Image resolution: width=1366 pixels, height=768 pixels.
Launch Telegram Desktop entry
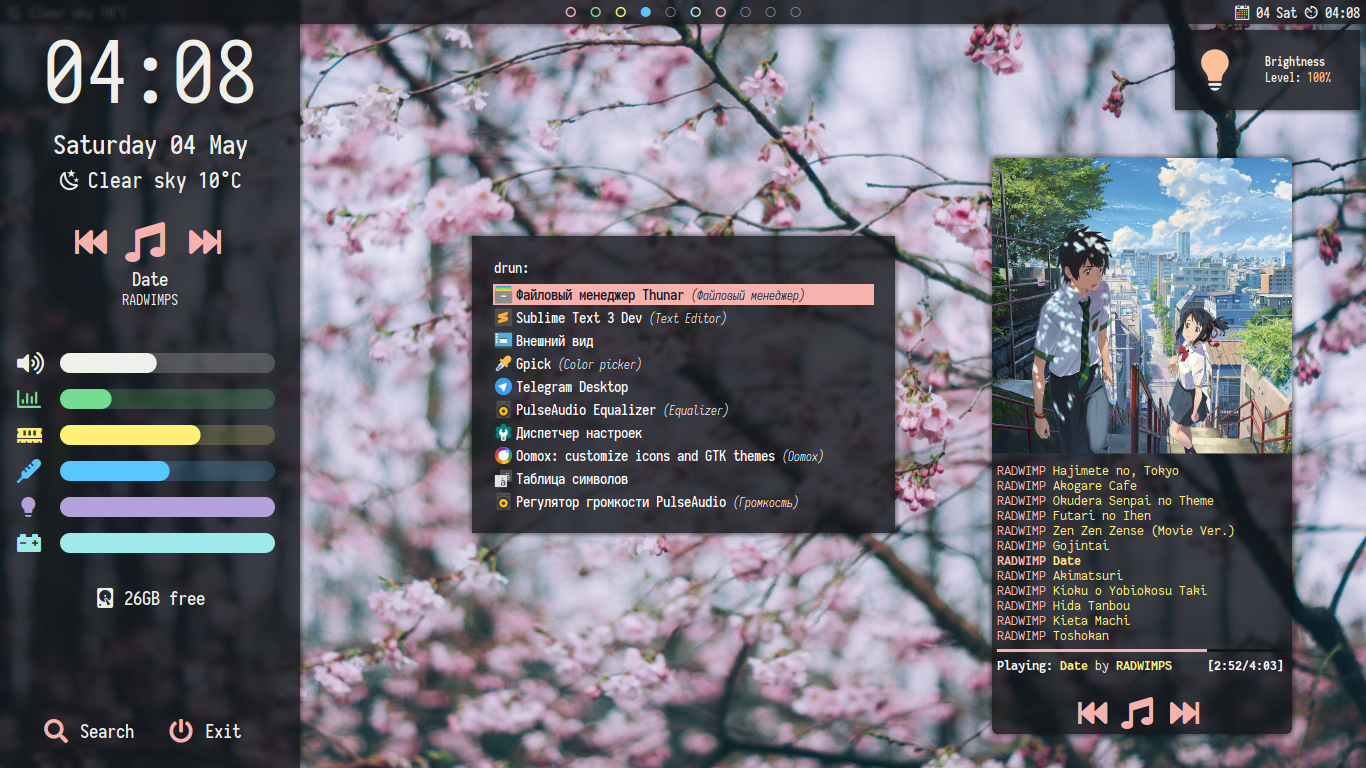point(683,387)
